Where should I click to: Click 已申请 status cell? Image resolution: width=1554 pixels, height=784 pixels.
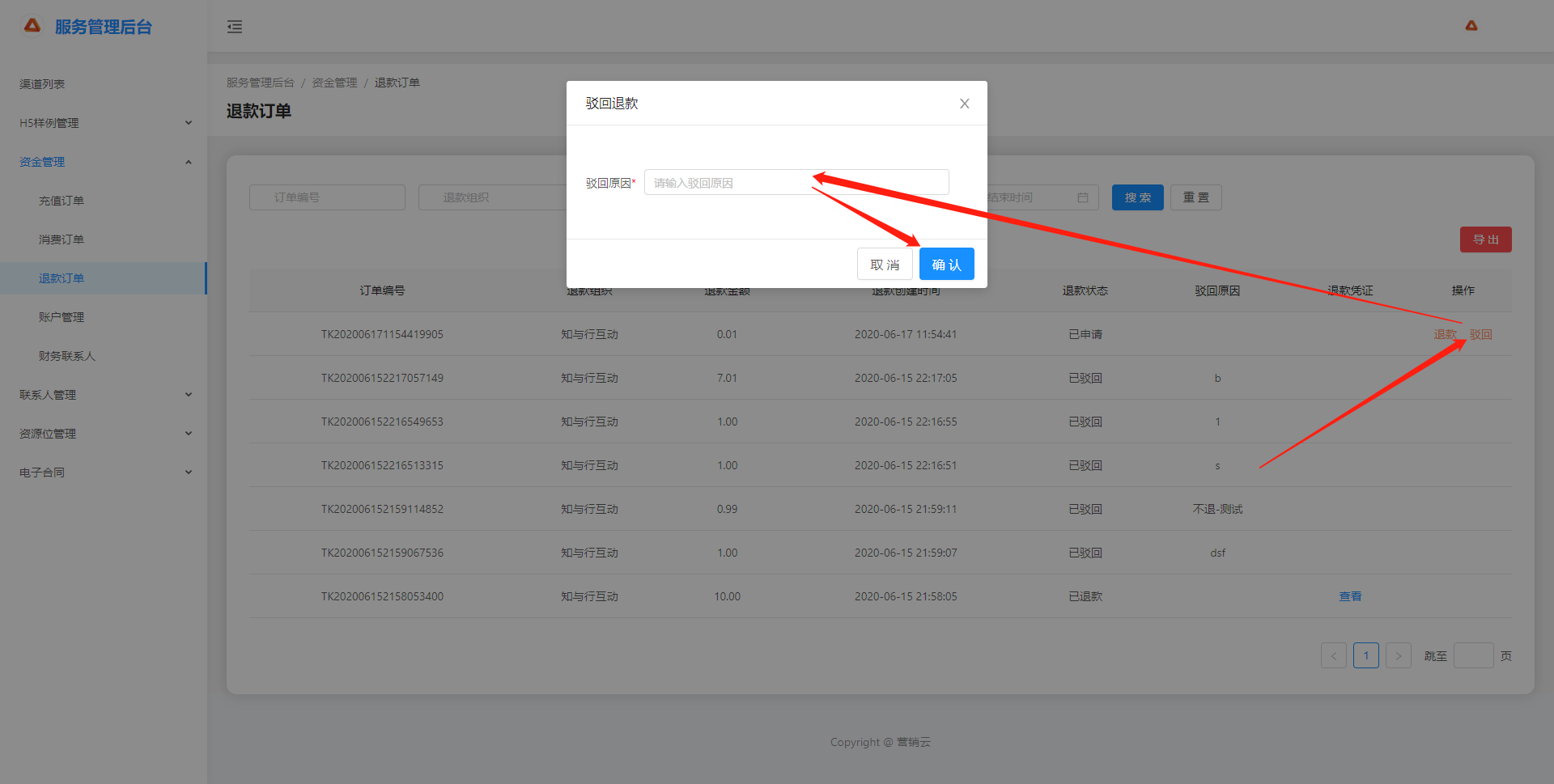click(x=1085, y=334)
